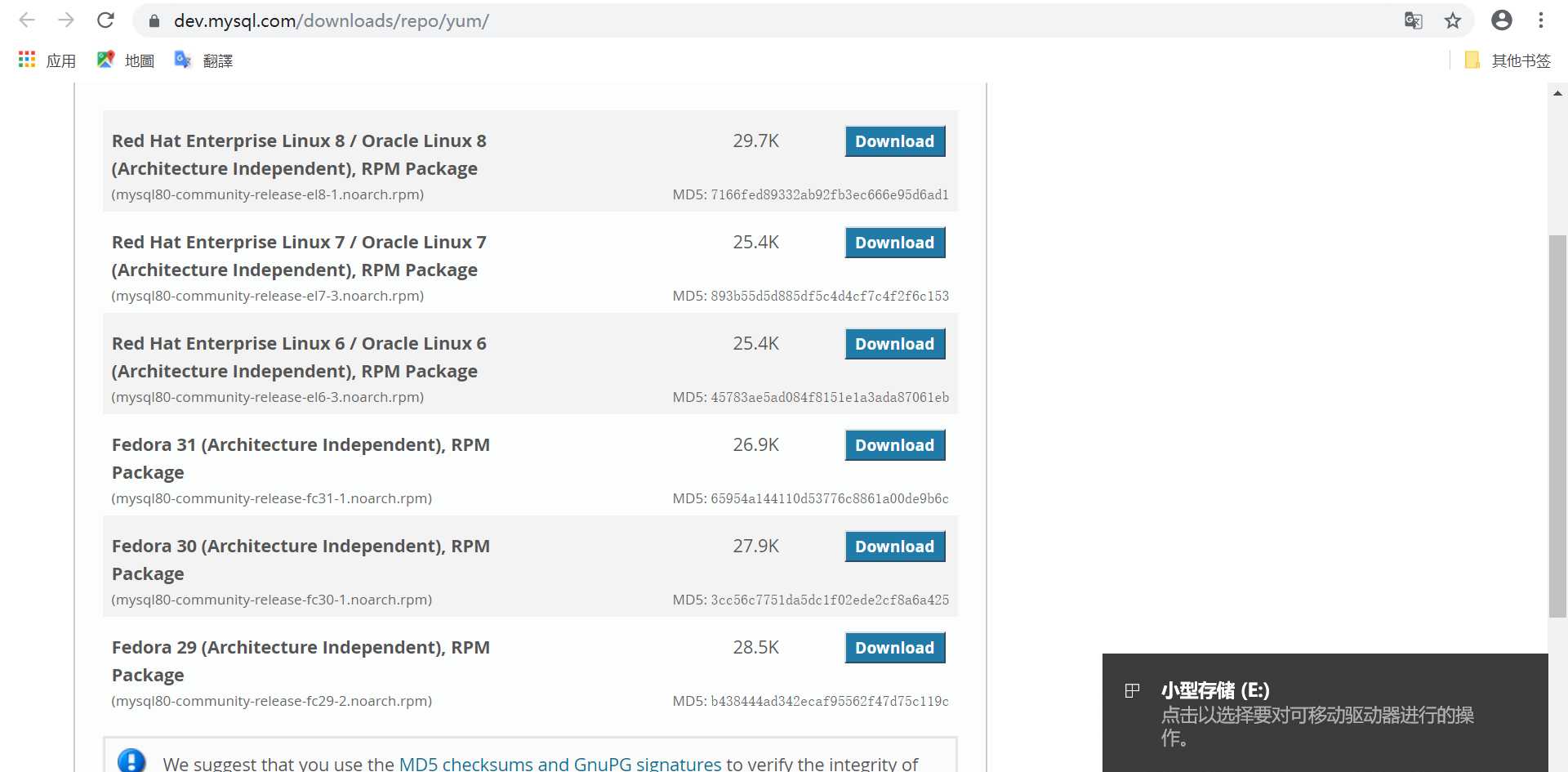Screen dimensions: 1568x772
Task: Click the MD5 hash for the el8 package
Action: [830, 194]
